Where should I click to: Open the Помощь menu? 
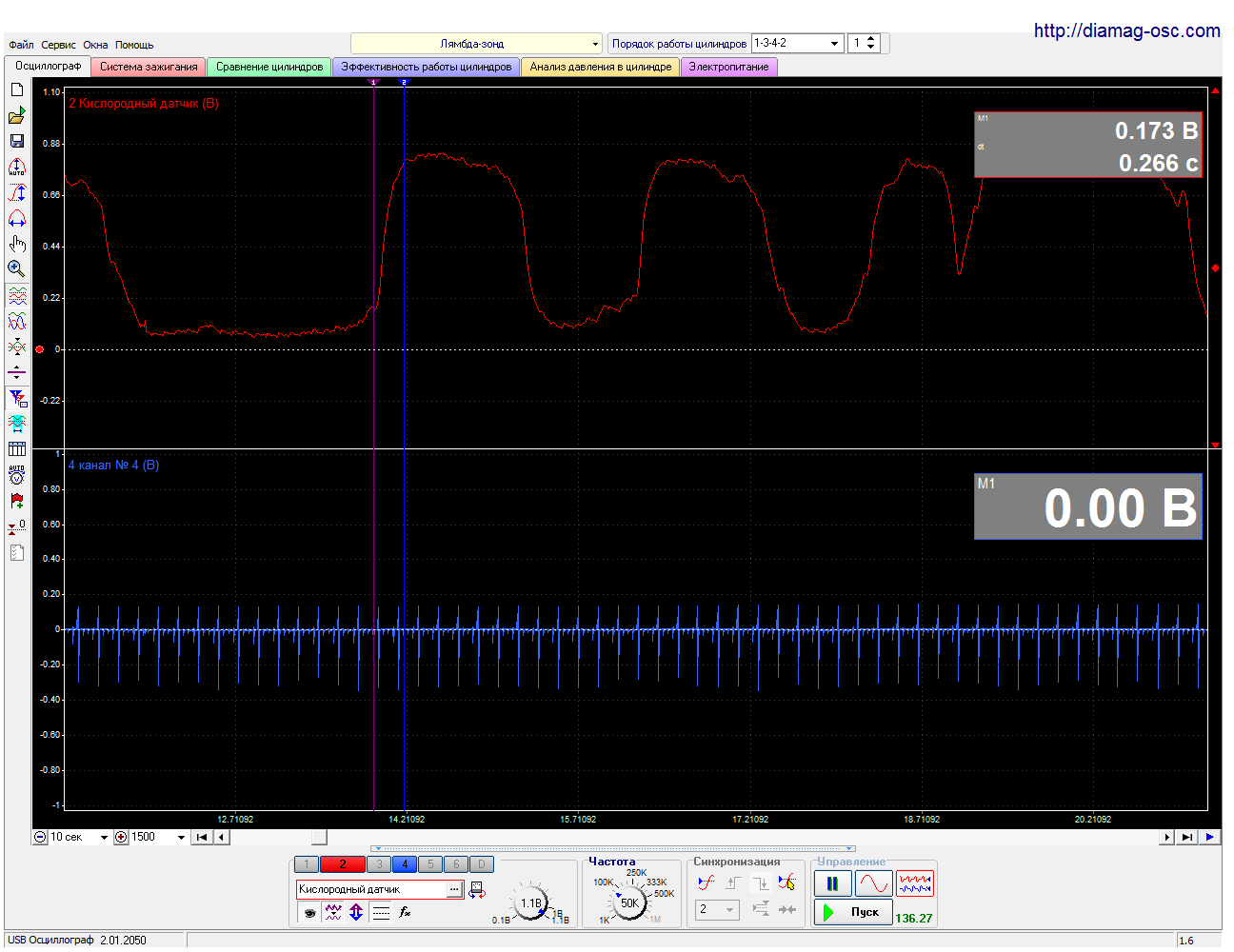pyautogui.click(x=134, y=45)
